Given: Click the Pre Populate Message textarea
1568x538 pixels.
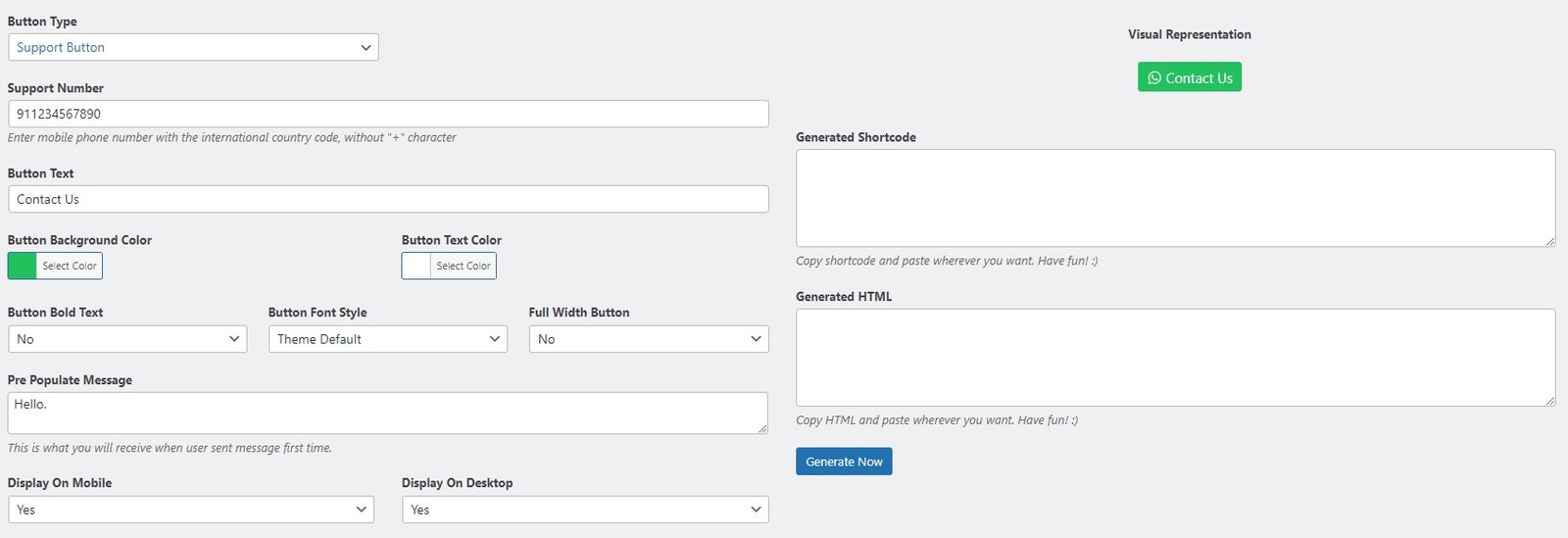Looking at the screenshot, I should (388, 413).
